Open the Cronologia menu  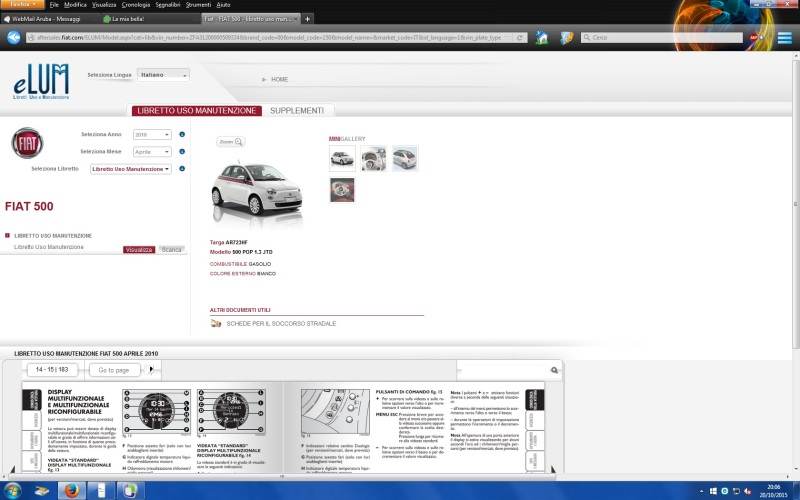[136, 5]
